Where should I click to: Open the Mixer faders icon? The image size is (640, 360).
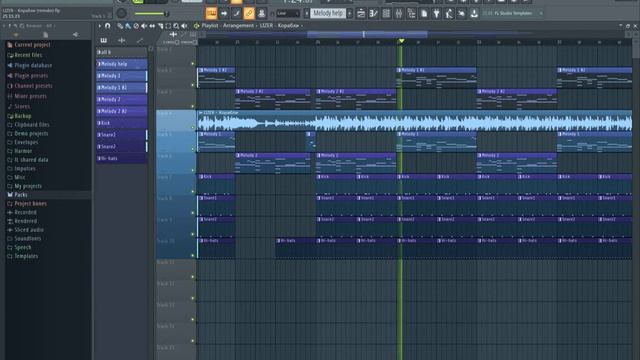point(399,13)
